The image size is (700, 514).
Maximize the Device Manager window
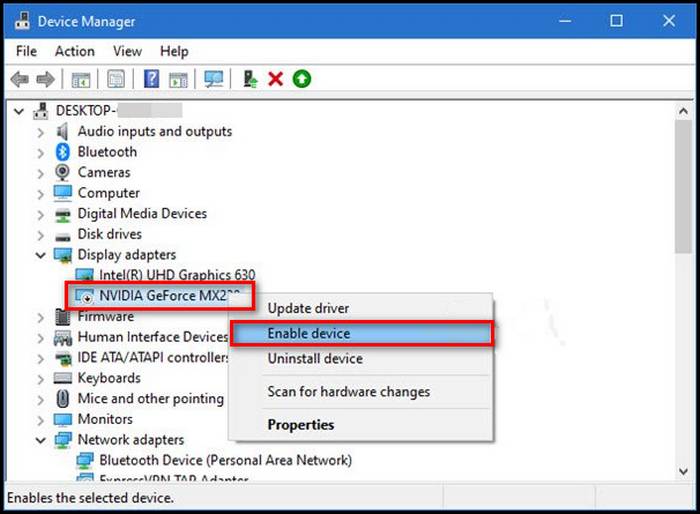[x=617, y=21]
